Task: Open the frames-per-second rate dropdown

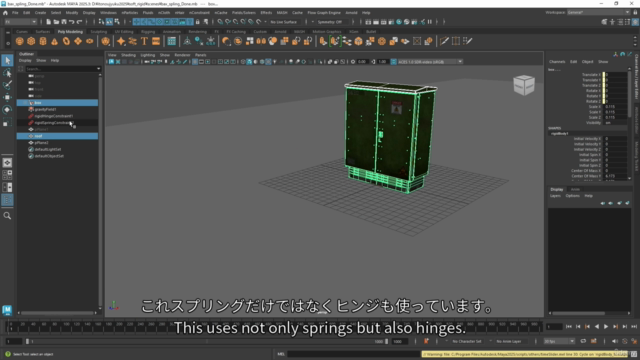Action: click(x=559, y=341)
